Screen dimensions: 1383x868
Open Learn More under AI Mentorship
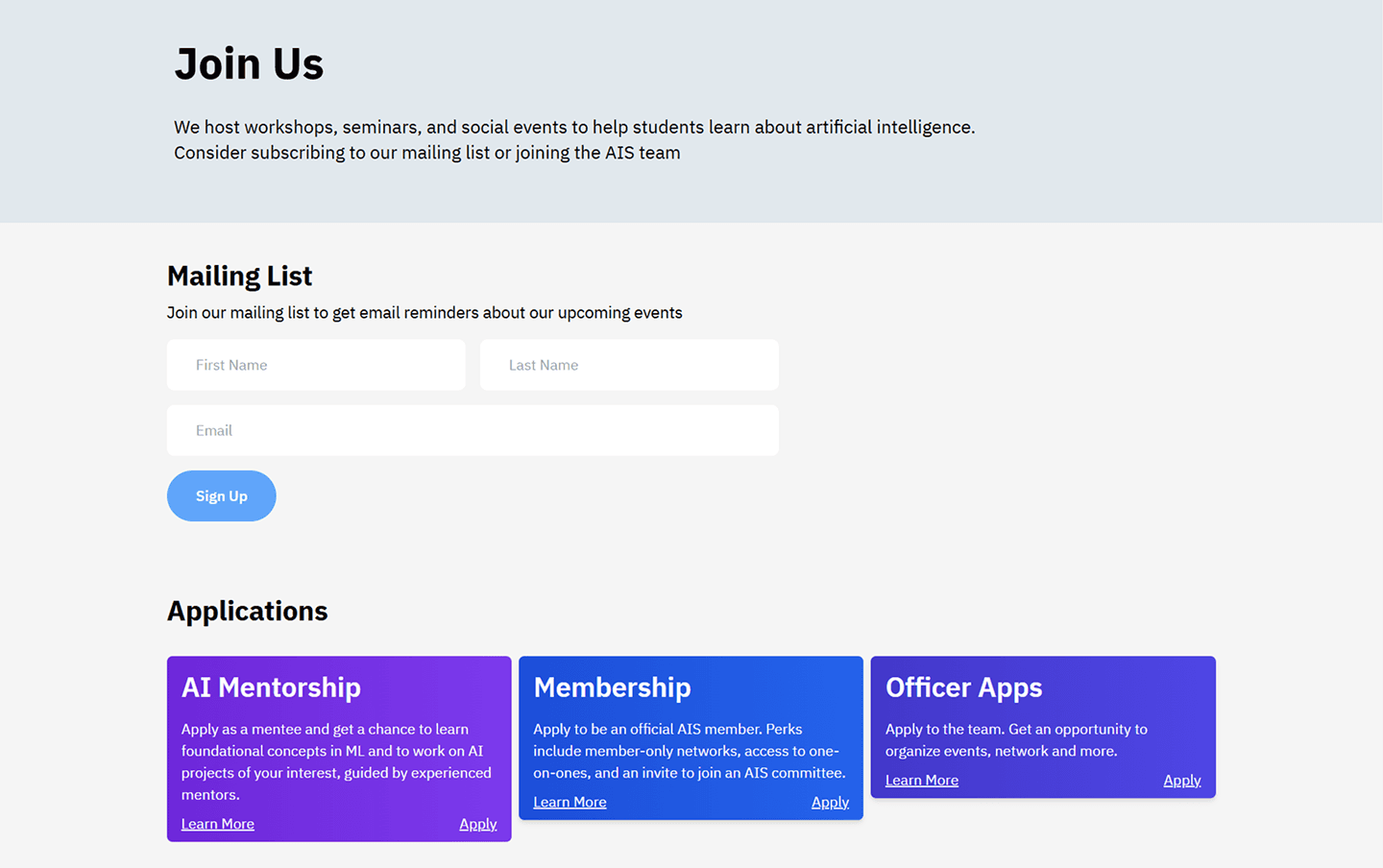(218, 824)
